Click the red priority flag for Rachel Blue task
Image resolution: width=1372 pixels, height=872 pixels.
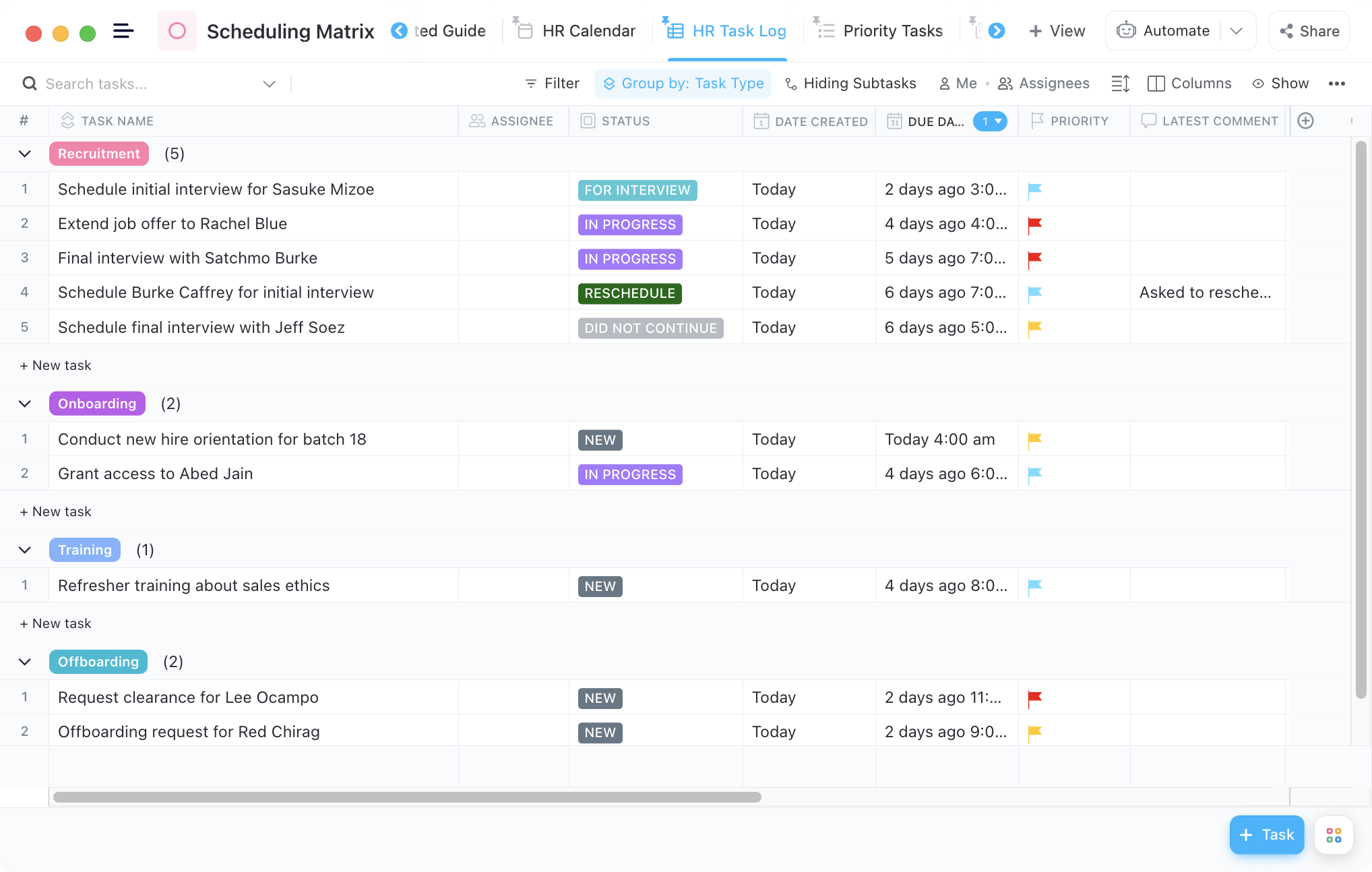pyautogui.click(x=1034, y=224)
